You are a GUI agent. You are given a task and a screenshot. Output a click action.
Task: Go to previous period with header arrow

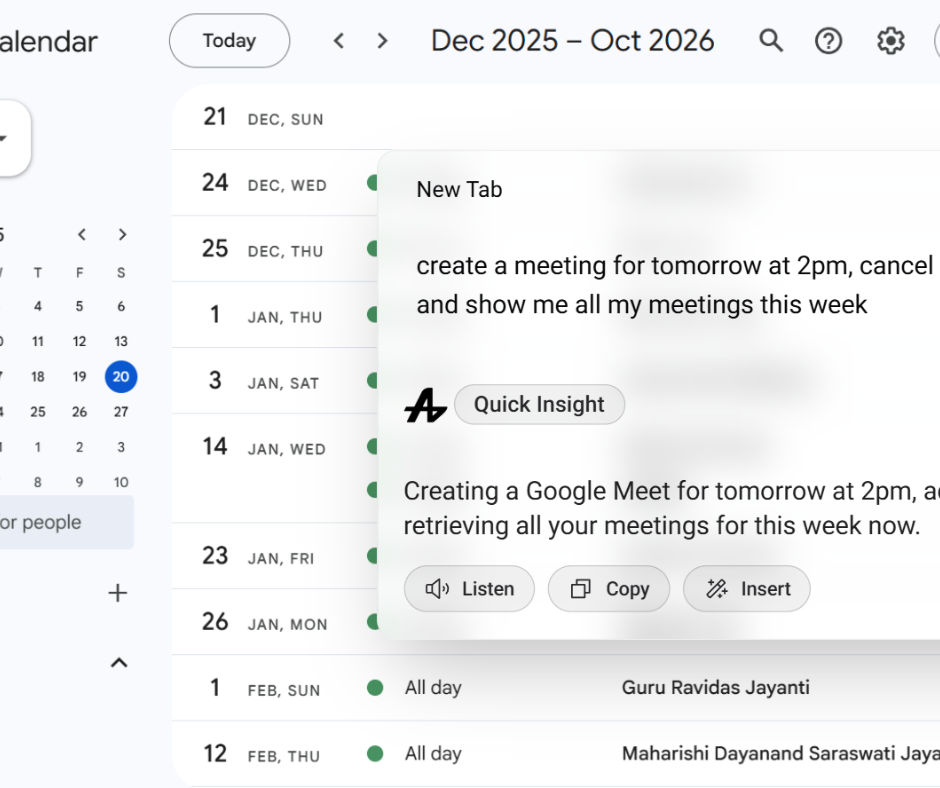pyautogui.click(x=339, y=41)
